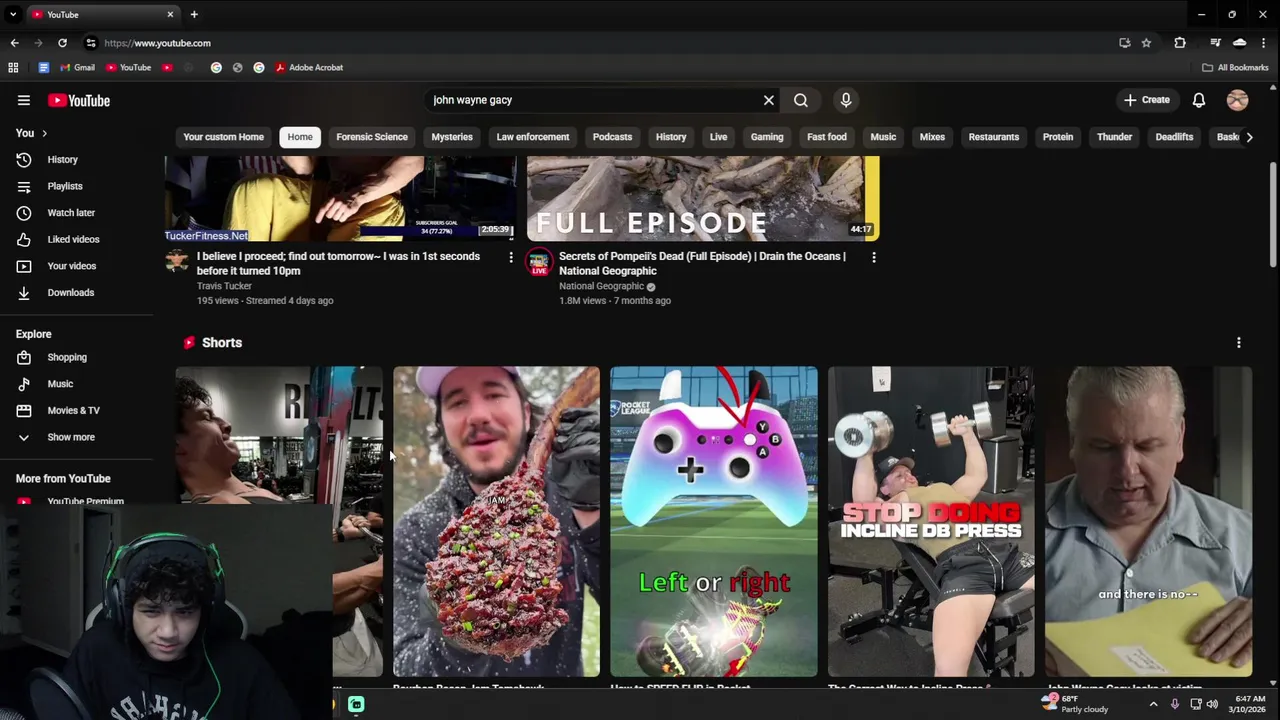This screenshot has width=1280, height=720.
Task: Open the Chrome apps grid shortcut
Action: coord(13,68)
